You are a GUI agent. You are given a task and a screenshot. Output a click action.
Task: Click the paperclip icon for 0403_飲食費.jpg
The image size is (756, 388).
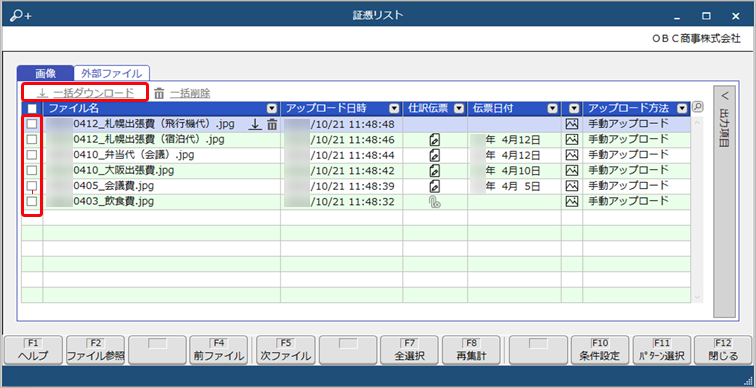[x=434, y=202]
